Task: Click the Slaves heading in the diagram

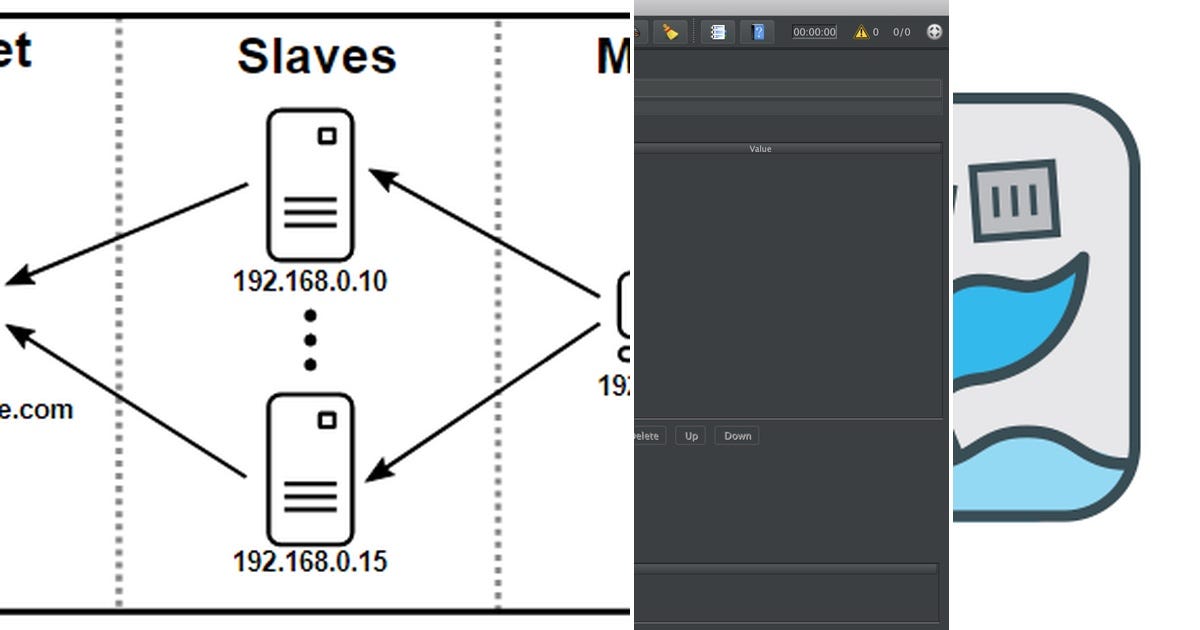Action: coord(316,57)
